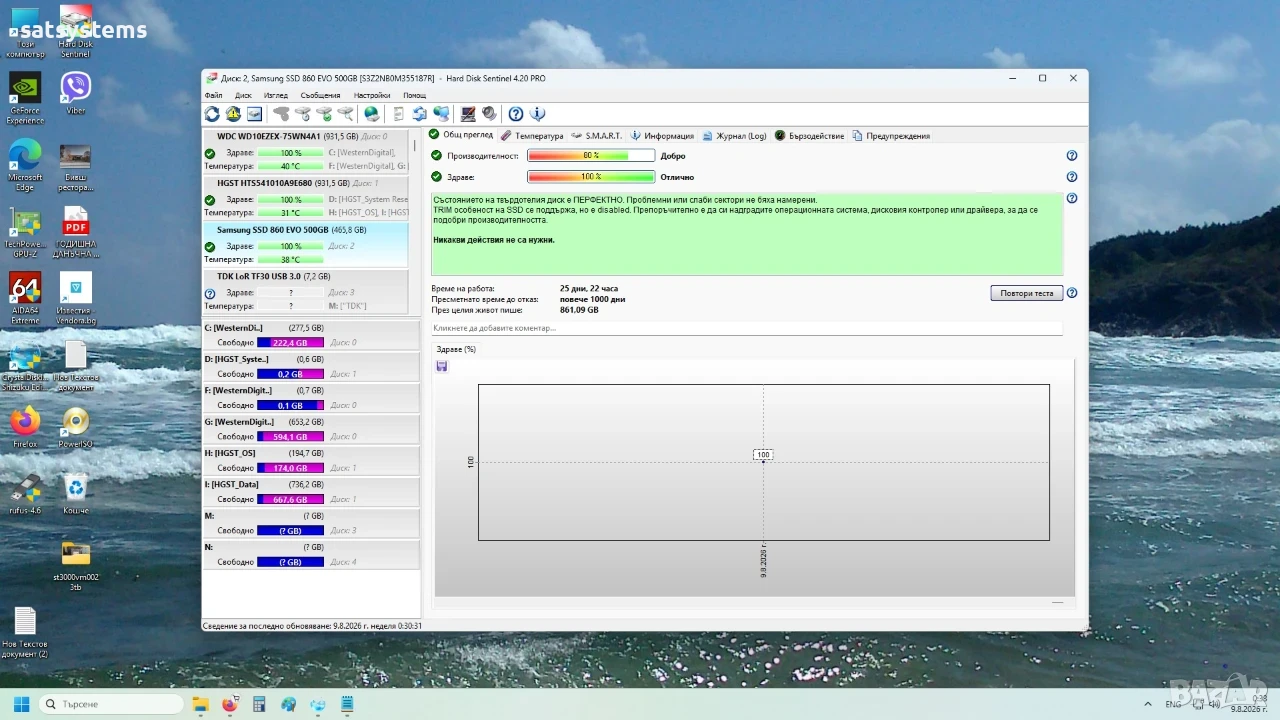
Task: Click the monitor with pen toolbar icon
Action: pyautogui.click(x=467, y=114)
